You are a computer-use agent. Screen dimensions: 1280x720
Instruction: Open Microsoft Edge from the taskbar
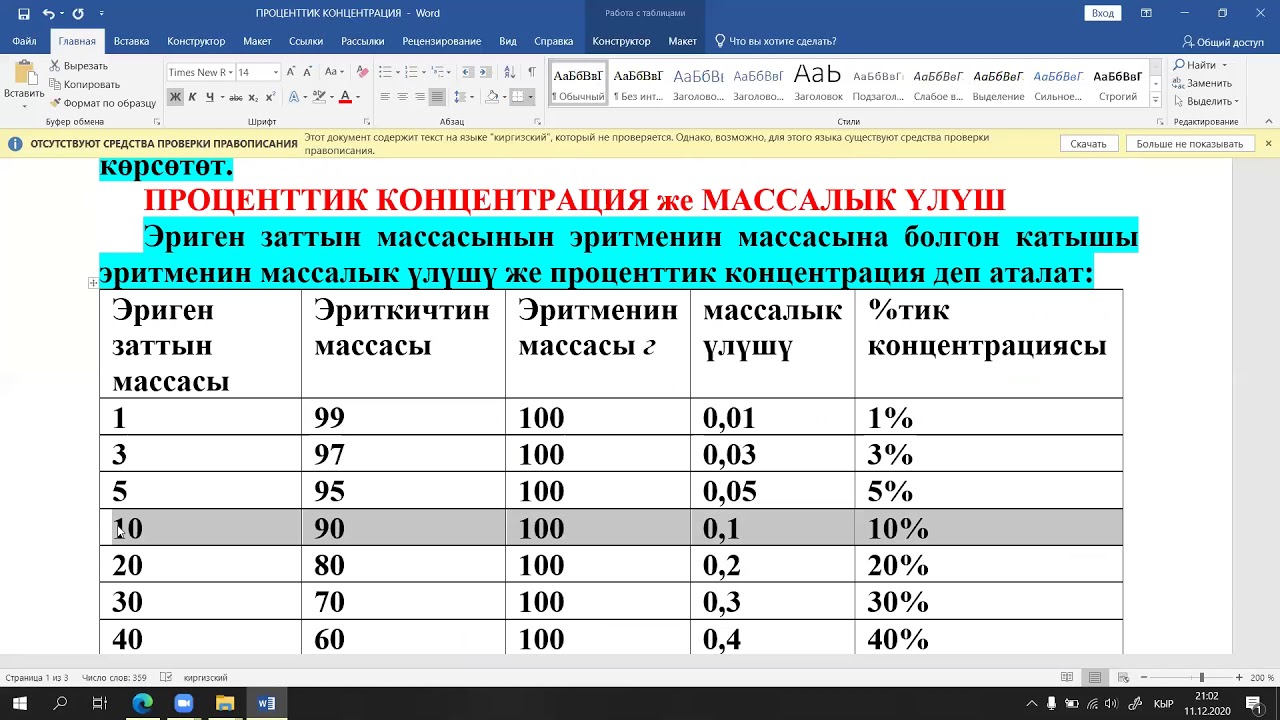pos(142,703)
